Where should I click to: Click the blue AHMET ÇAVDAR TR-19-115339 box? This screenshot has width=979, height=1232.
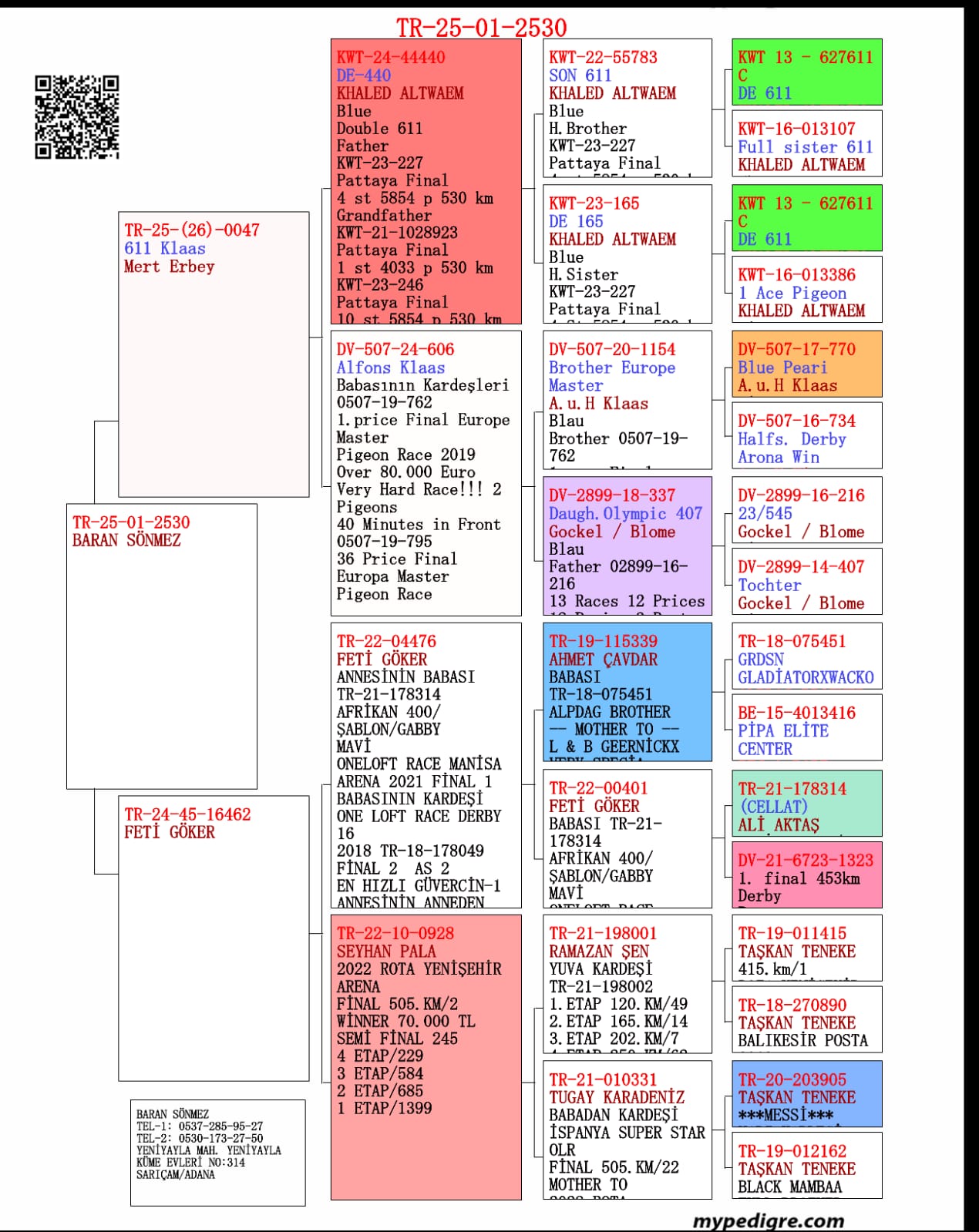tap(627, 692)
